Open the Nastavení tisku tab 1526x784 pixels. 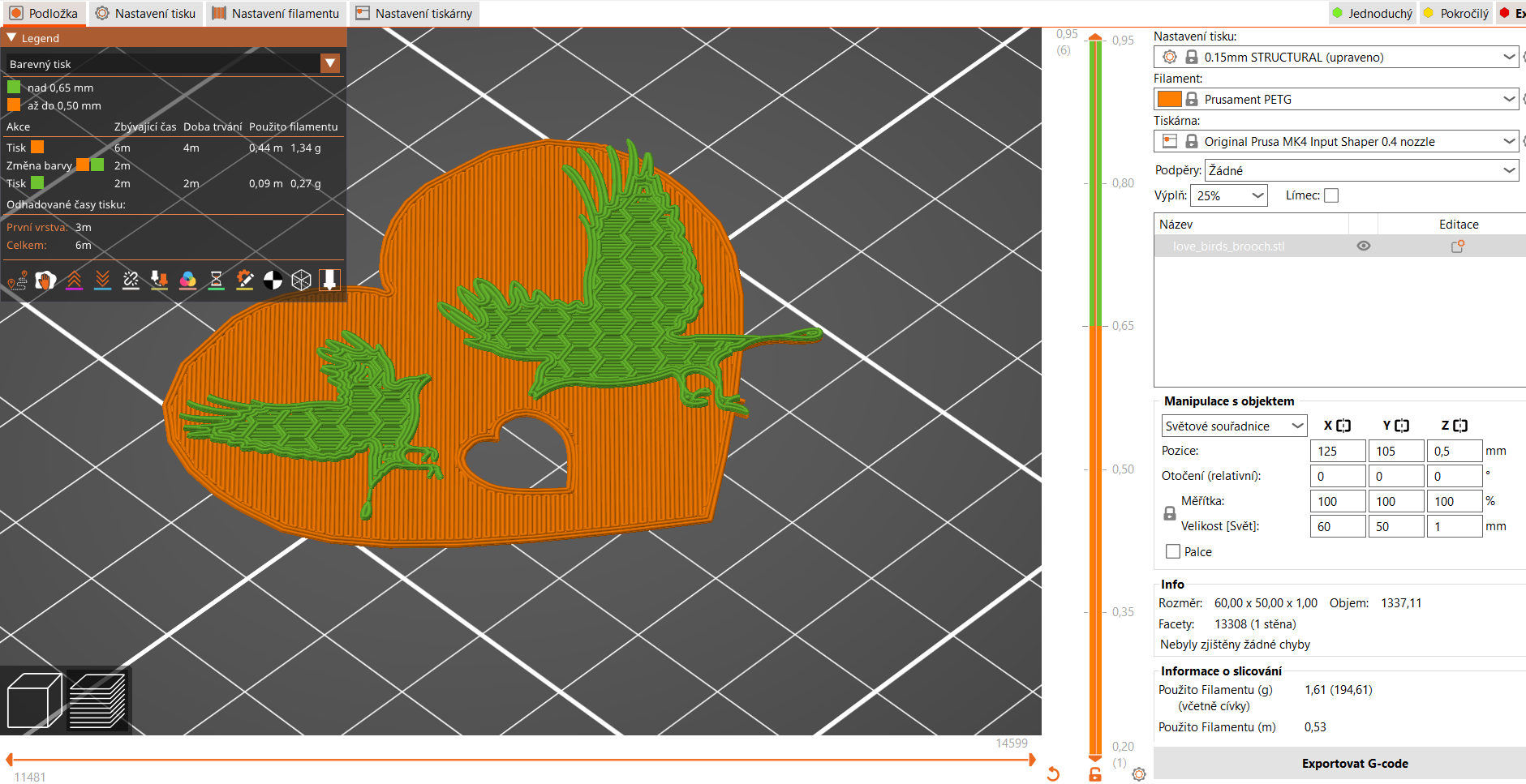[x=145, y=13]
